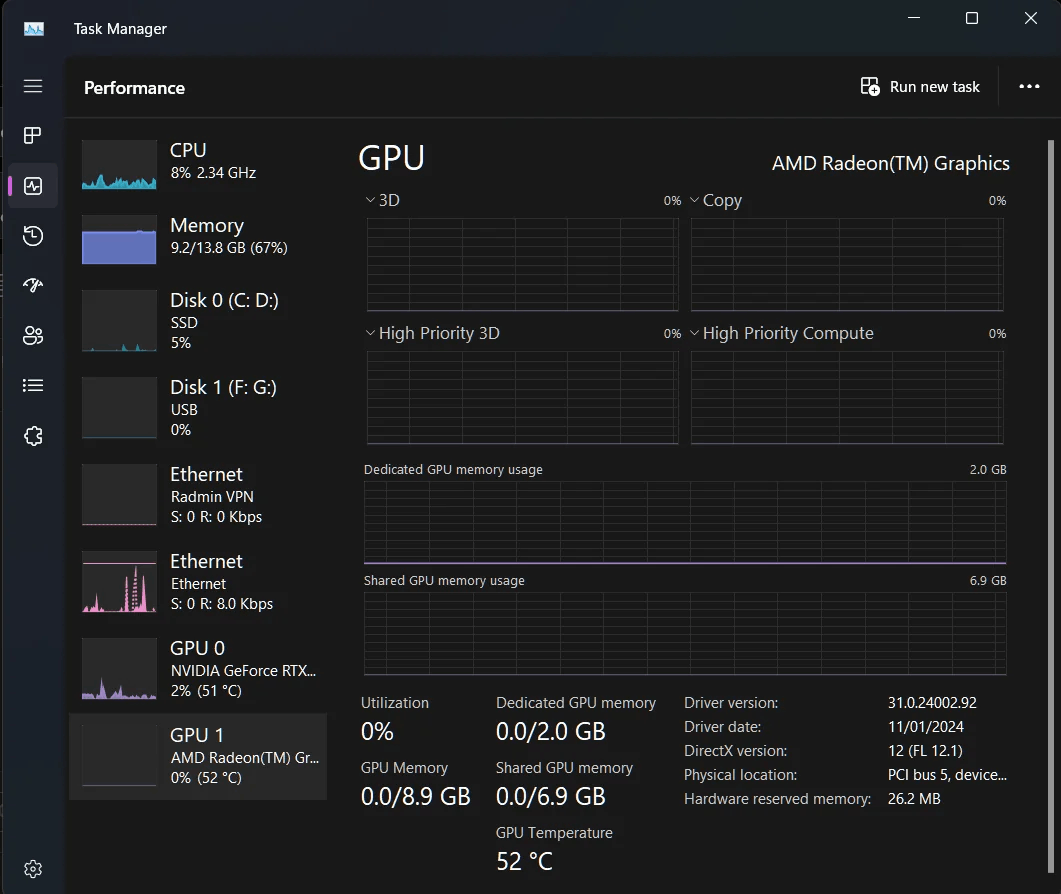
Task: Click the PCI bus 5 physical location
Action: click(x=947, y=775)
